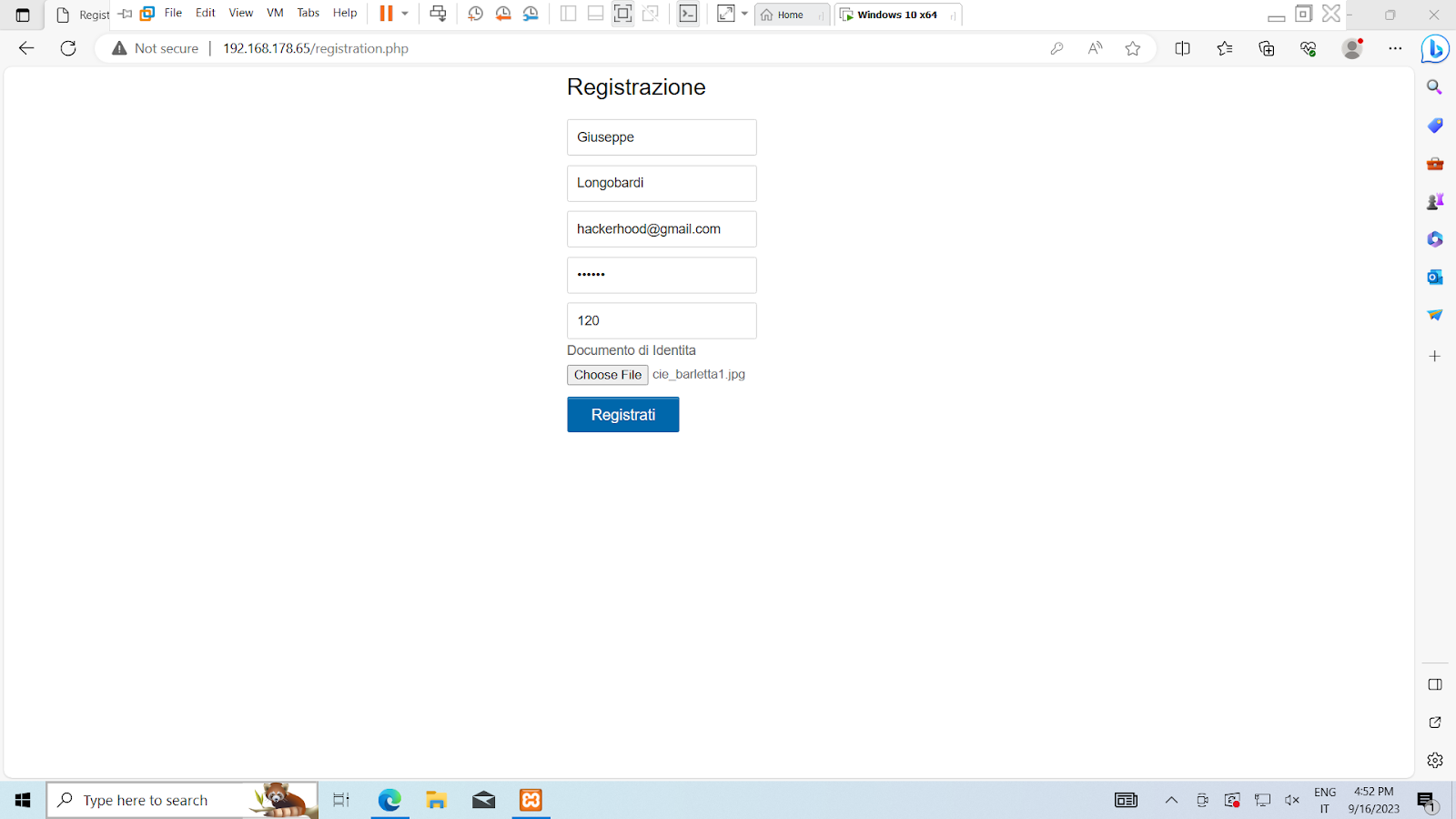The image size is (1456, 819).
Task: Open the VMware File menu
Action: point(173,13)
